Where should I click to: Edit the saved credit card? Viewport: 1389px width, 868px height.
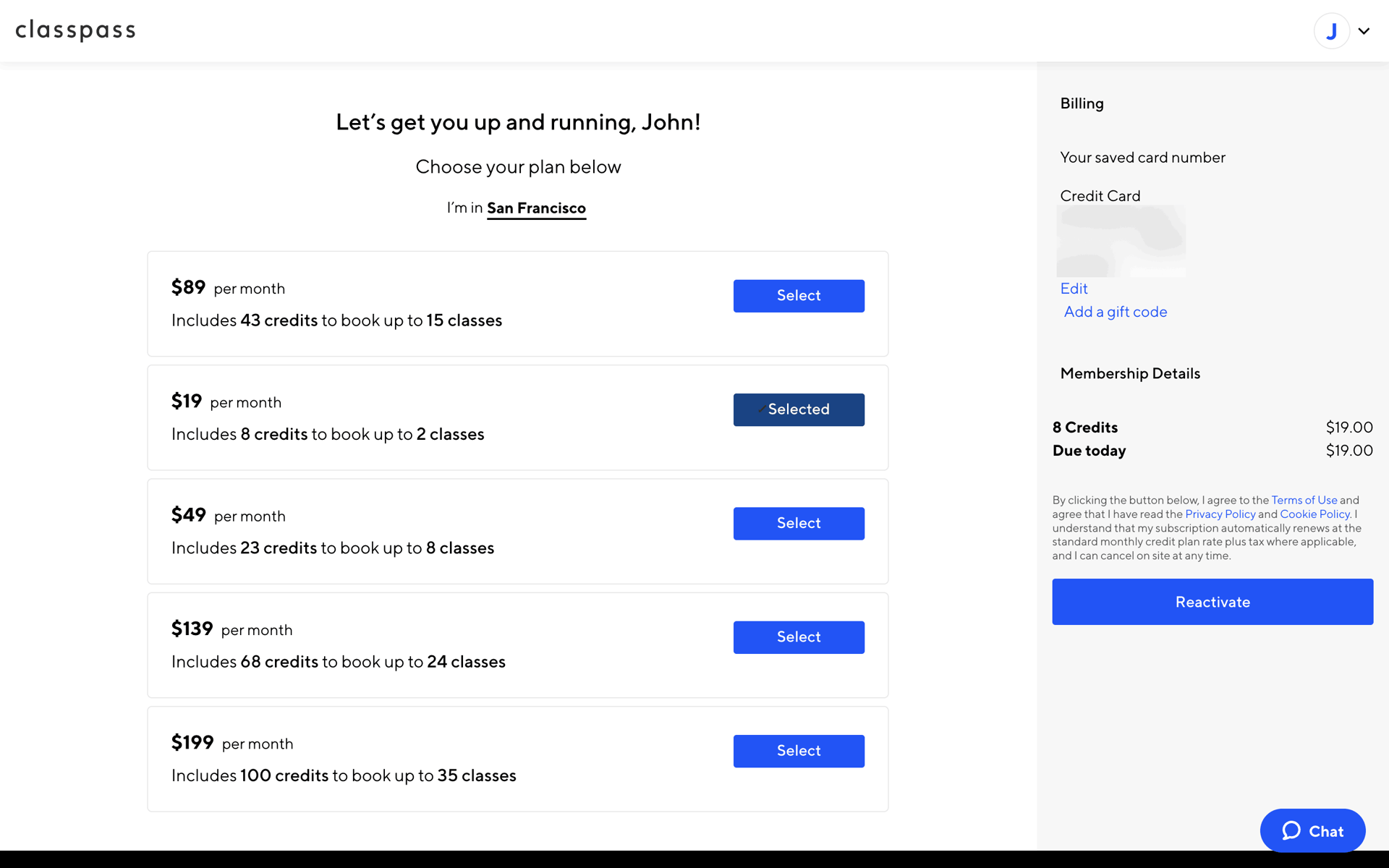(1074, 289)
